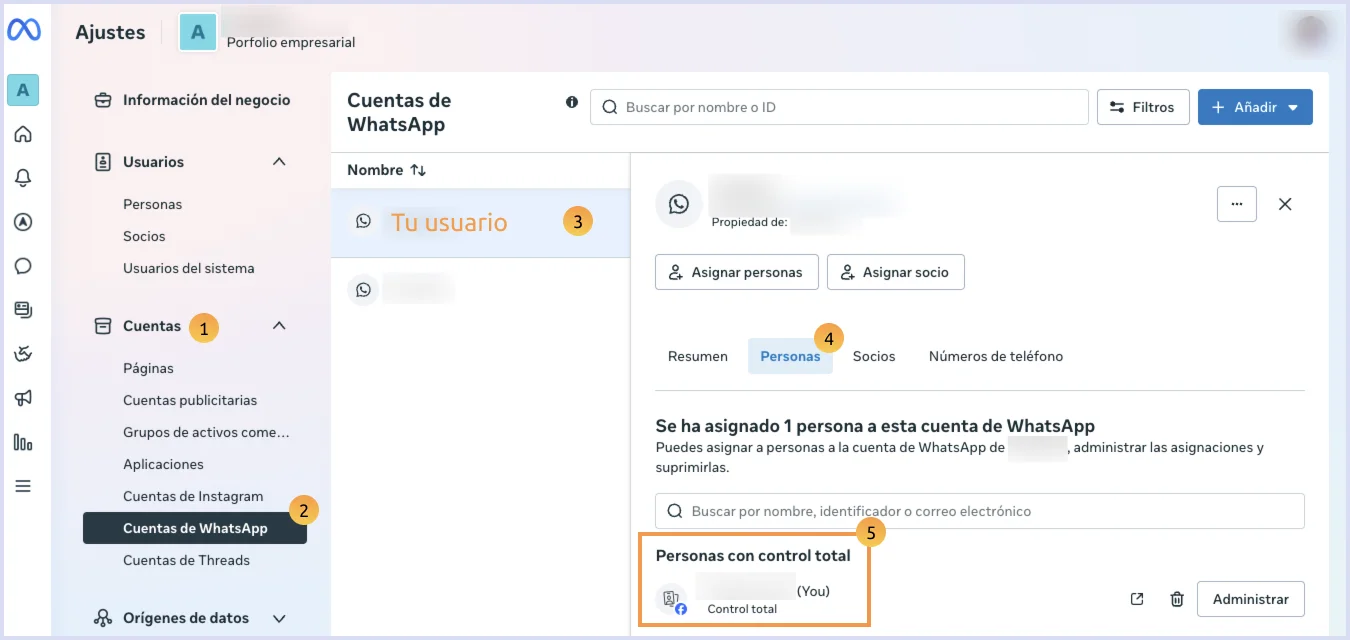
Task: Switch to Números de teléfono tab
Action: (996, 356)
